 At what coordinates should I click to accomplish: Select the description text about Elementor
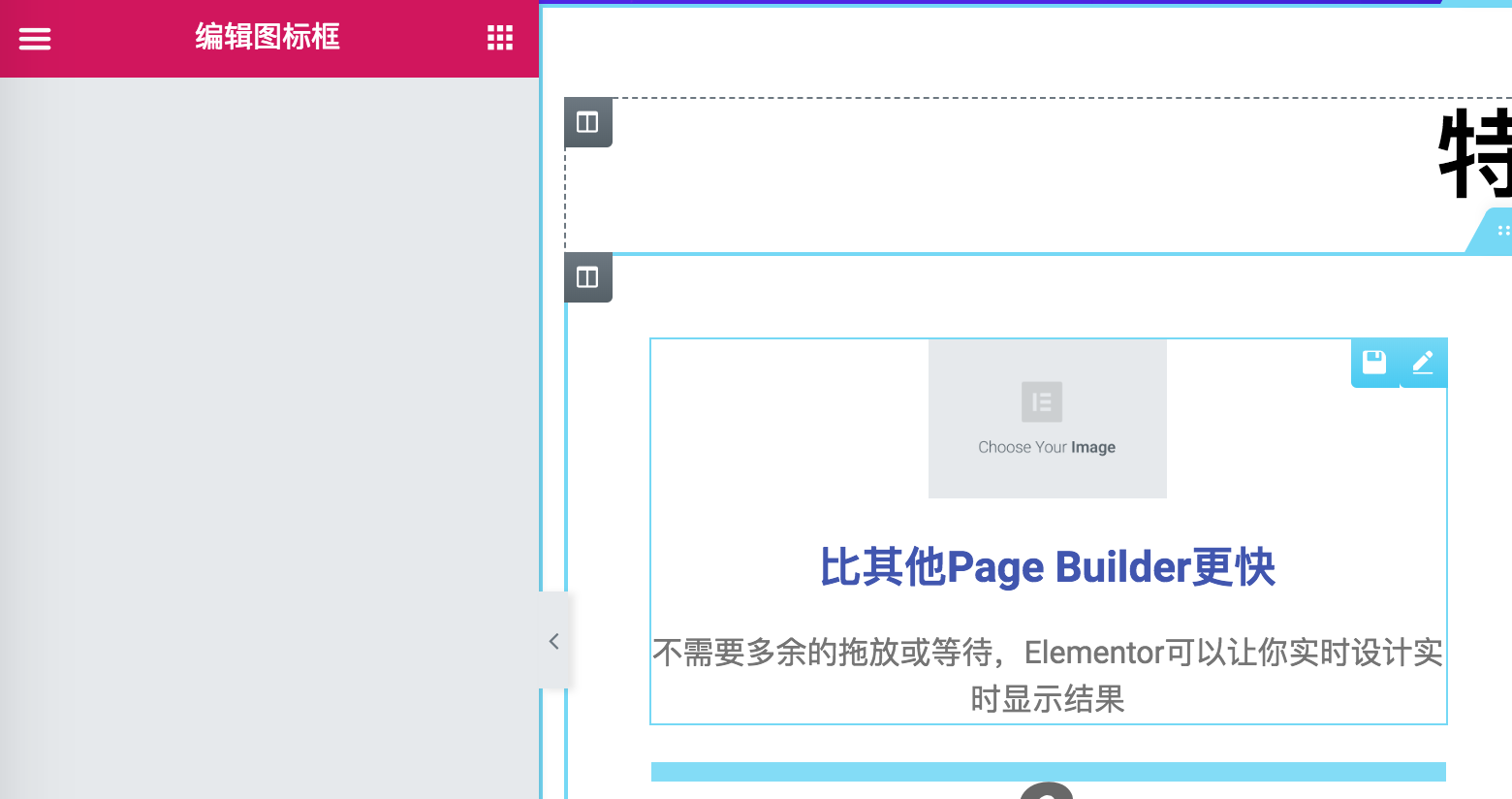pyautogui.click(x=1048, y=675)
